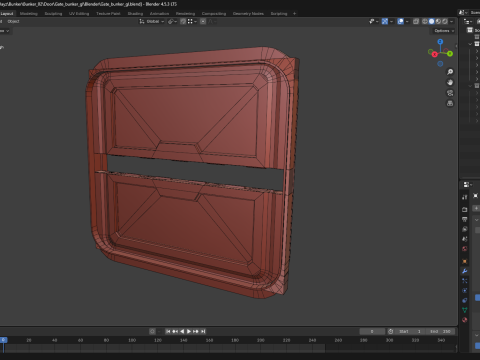The width and height of the screenshot is (480, 360).
Task: Click frame 100 on the timeline ruler
Action: [x=132, y=340]
